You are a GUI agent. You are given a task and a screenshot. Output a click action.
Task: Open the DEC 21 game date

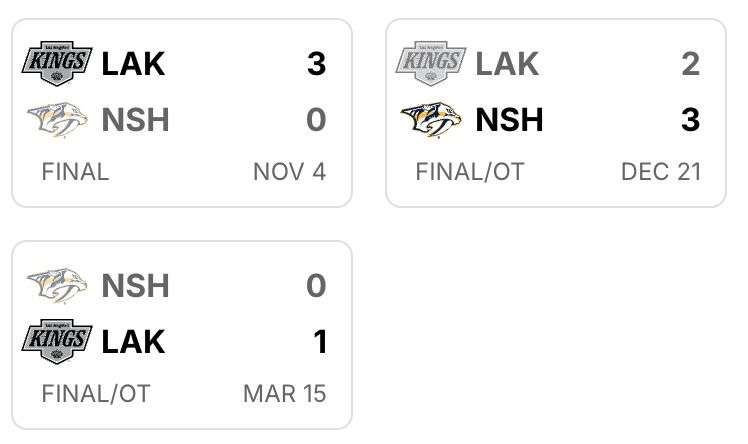pos(661,171)
